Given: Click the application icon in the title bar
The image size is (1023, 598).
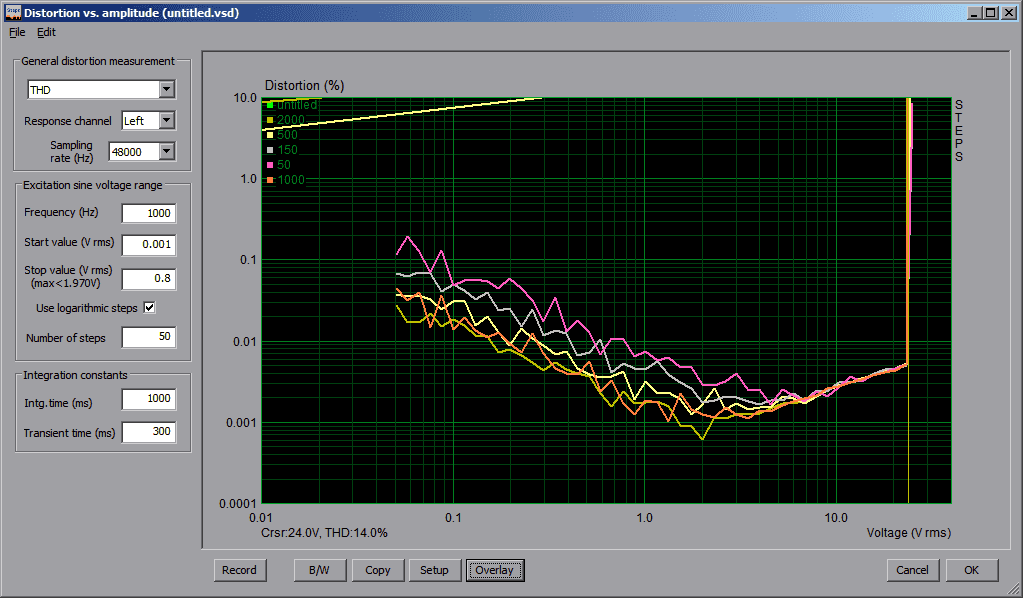Looking at the screenshot, I should point(12,13).
